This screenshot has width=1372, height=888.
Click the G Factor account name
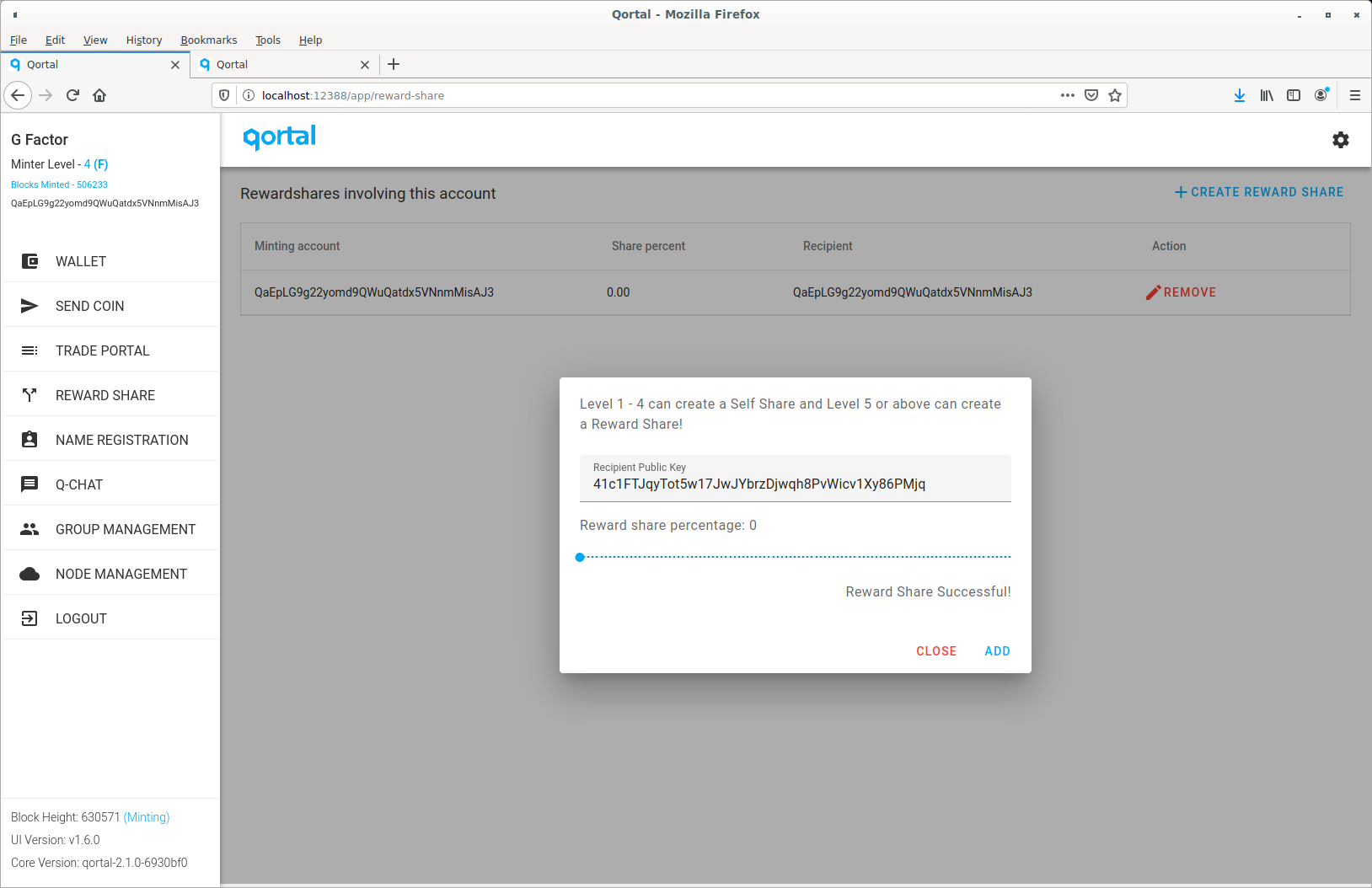point(40,140)
